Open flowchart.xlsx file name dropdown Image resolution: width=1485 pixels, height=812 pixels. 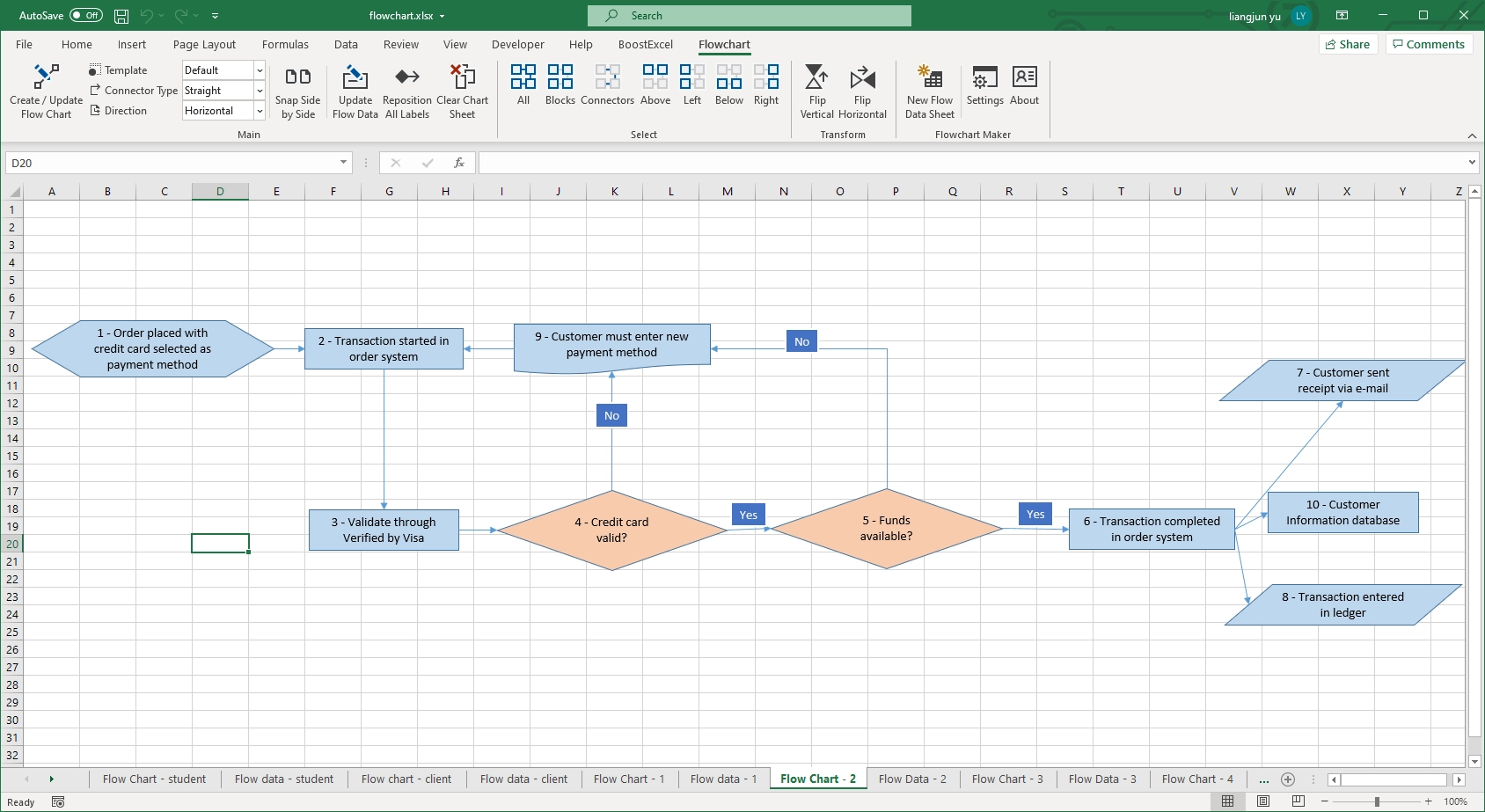(x=442, y=16)
